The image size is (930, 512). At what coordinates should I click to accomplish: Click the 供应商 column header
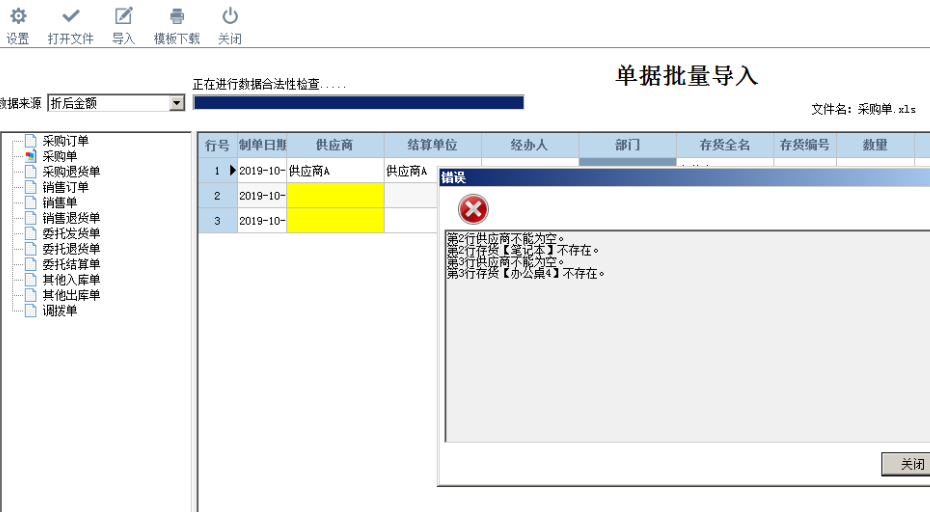coord(335,145)
